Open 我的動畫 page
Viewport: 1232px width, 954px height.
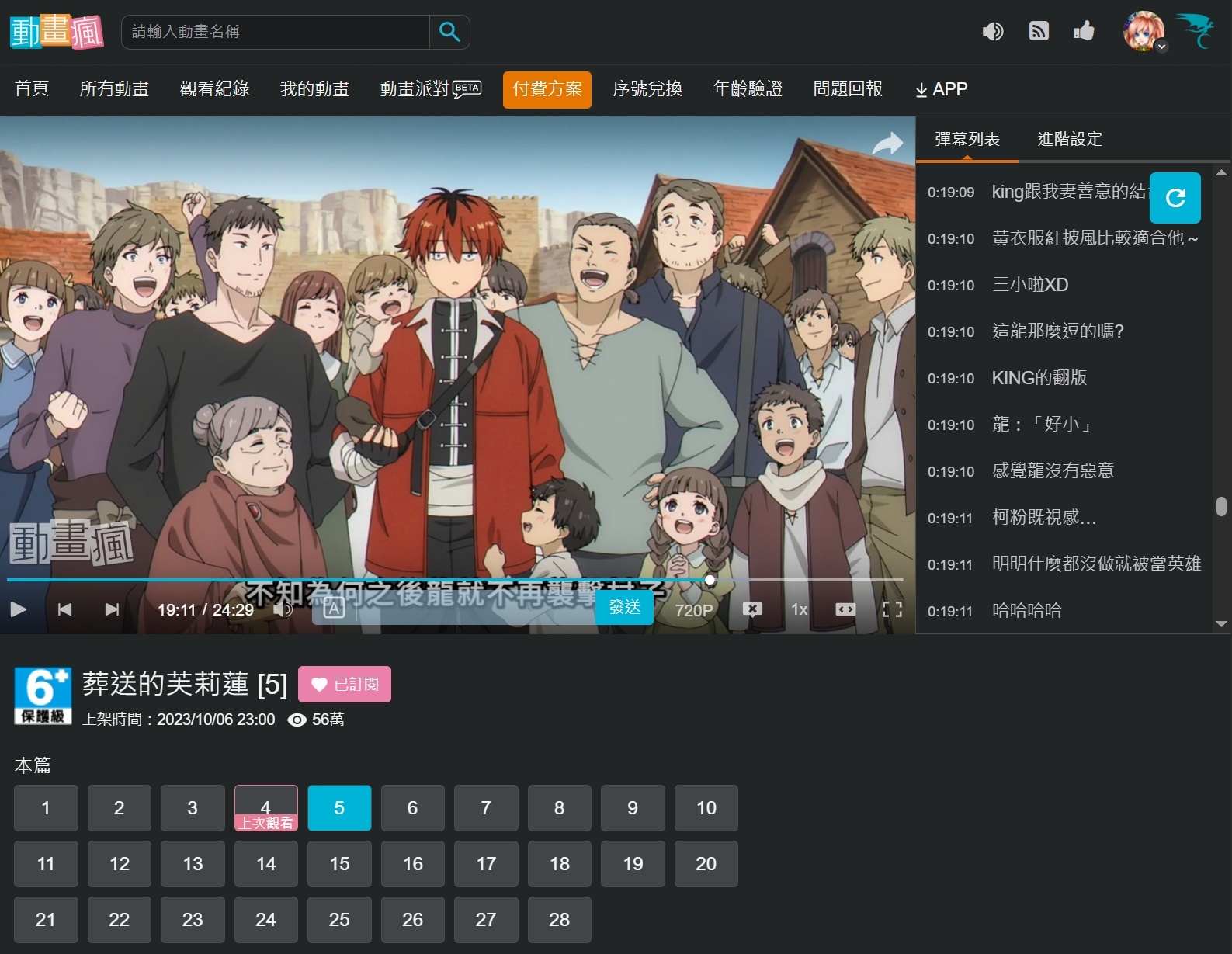point(314,89)
